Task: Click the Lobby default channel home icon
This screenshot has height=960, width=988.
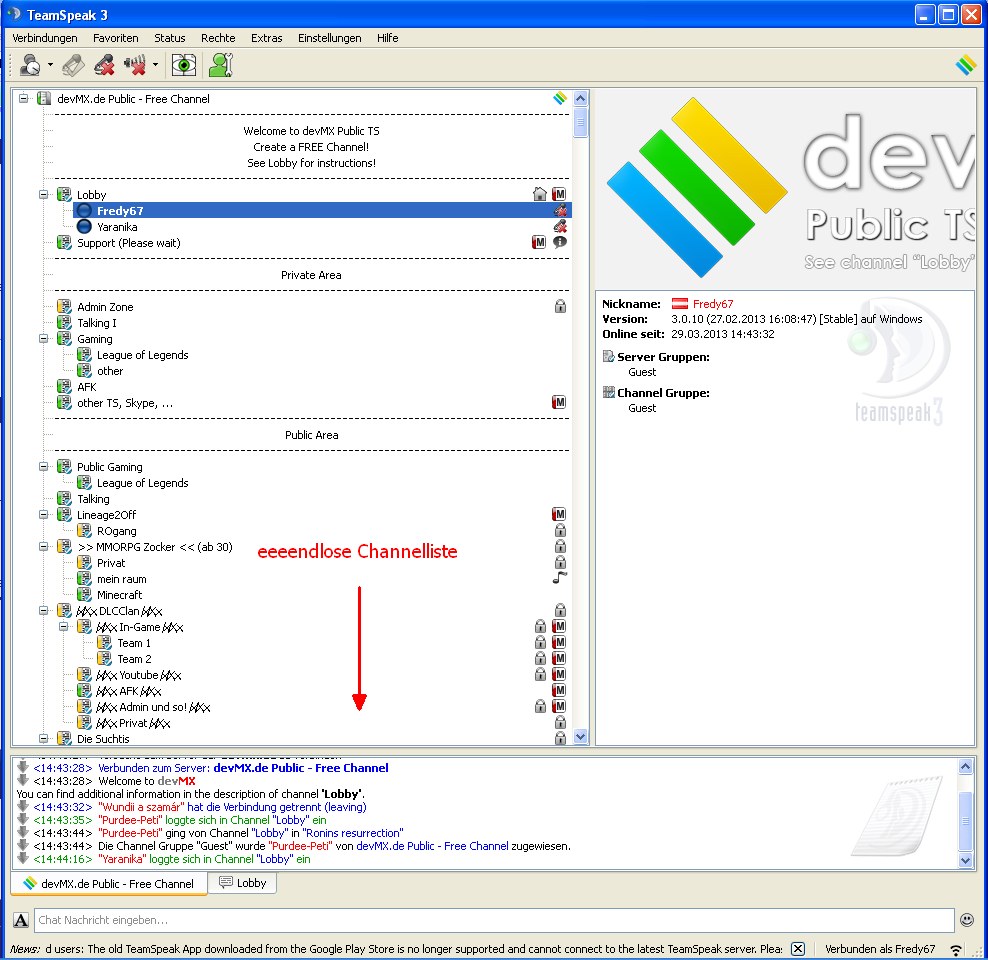Action: click(539, 194)
